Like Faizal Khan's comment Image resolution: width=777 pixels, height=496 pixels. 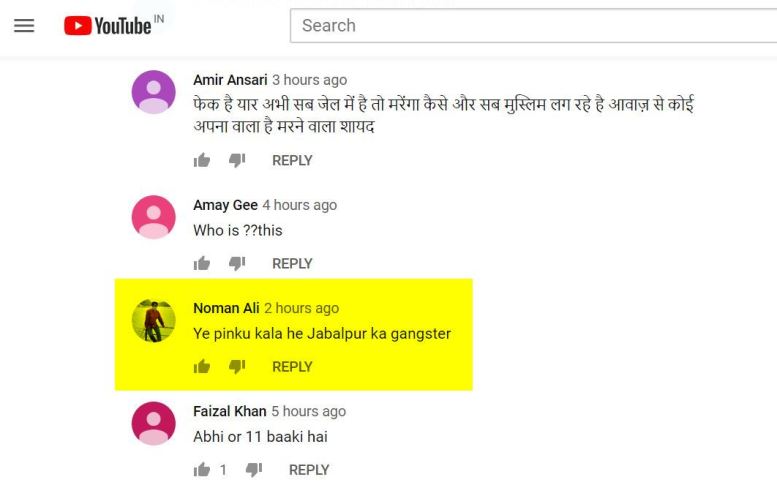click(x=202, y=469)
